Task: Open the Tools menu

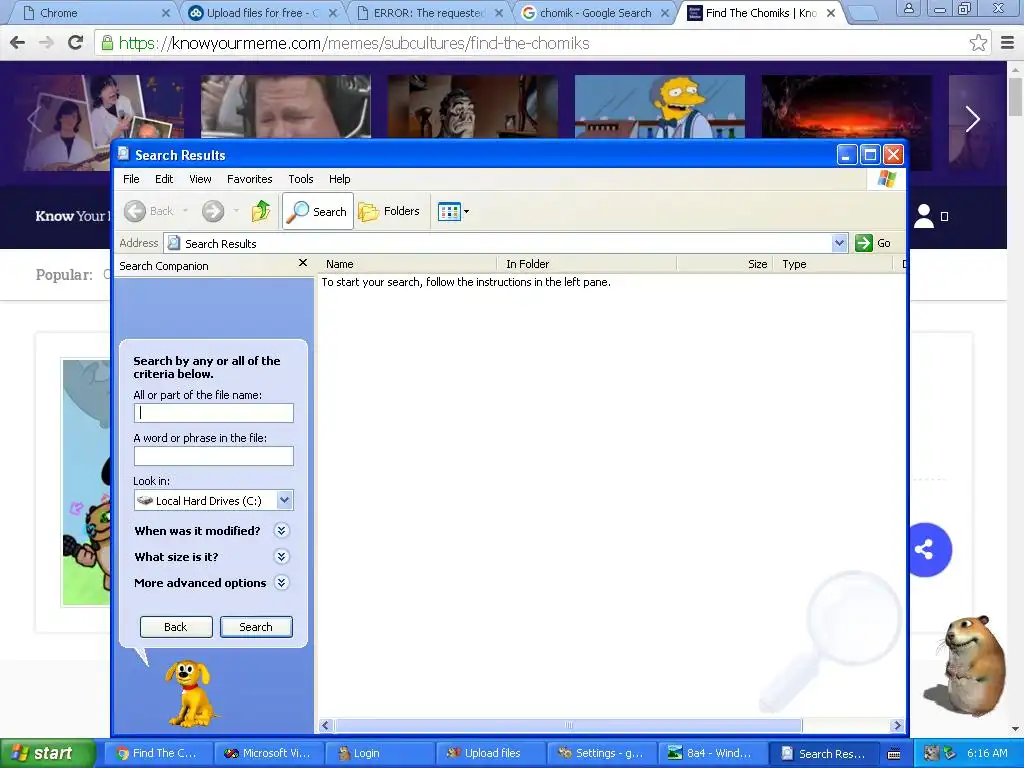Action: coord(301,179)
